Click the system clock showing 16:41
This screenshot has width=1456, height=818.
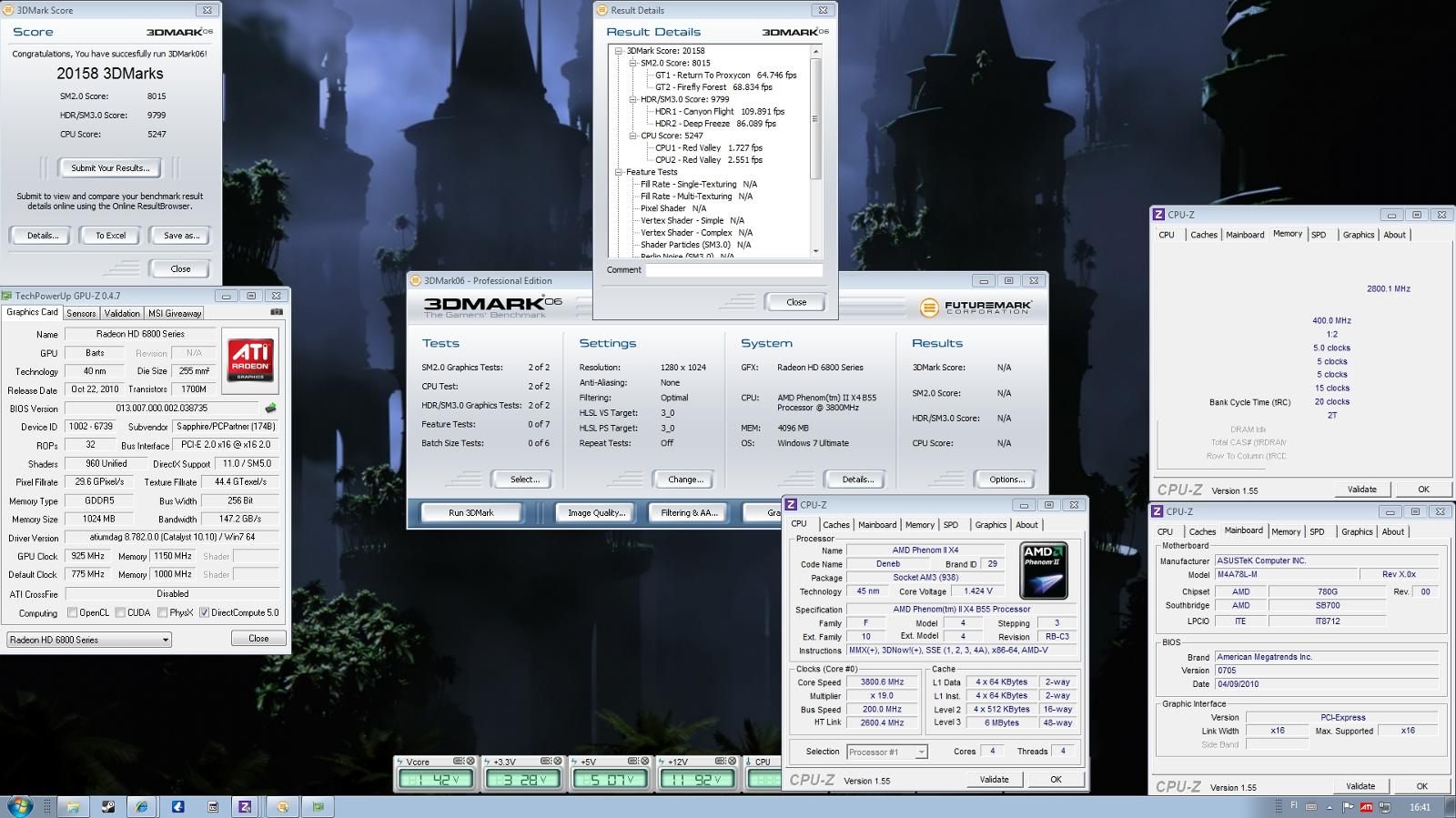[x=1420, y=807]
